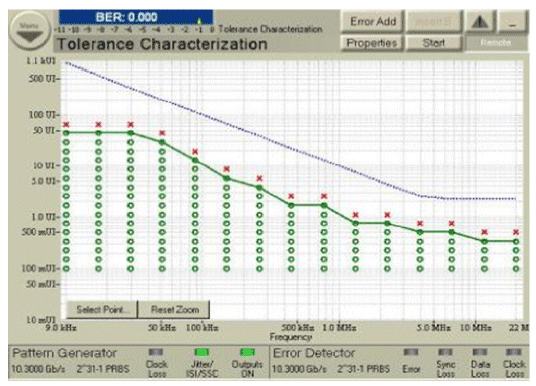The height and width of the screenshot is (386, 536).
Task: Toggle the Outputs ON indicator
Action: click(247, 352)
